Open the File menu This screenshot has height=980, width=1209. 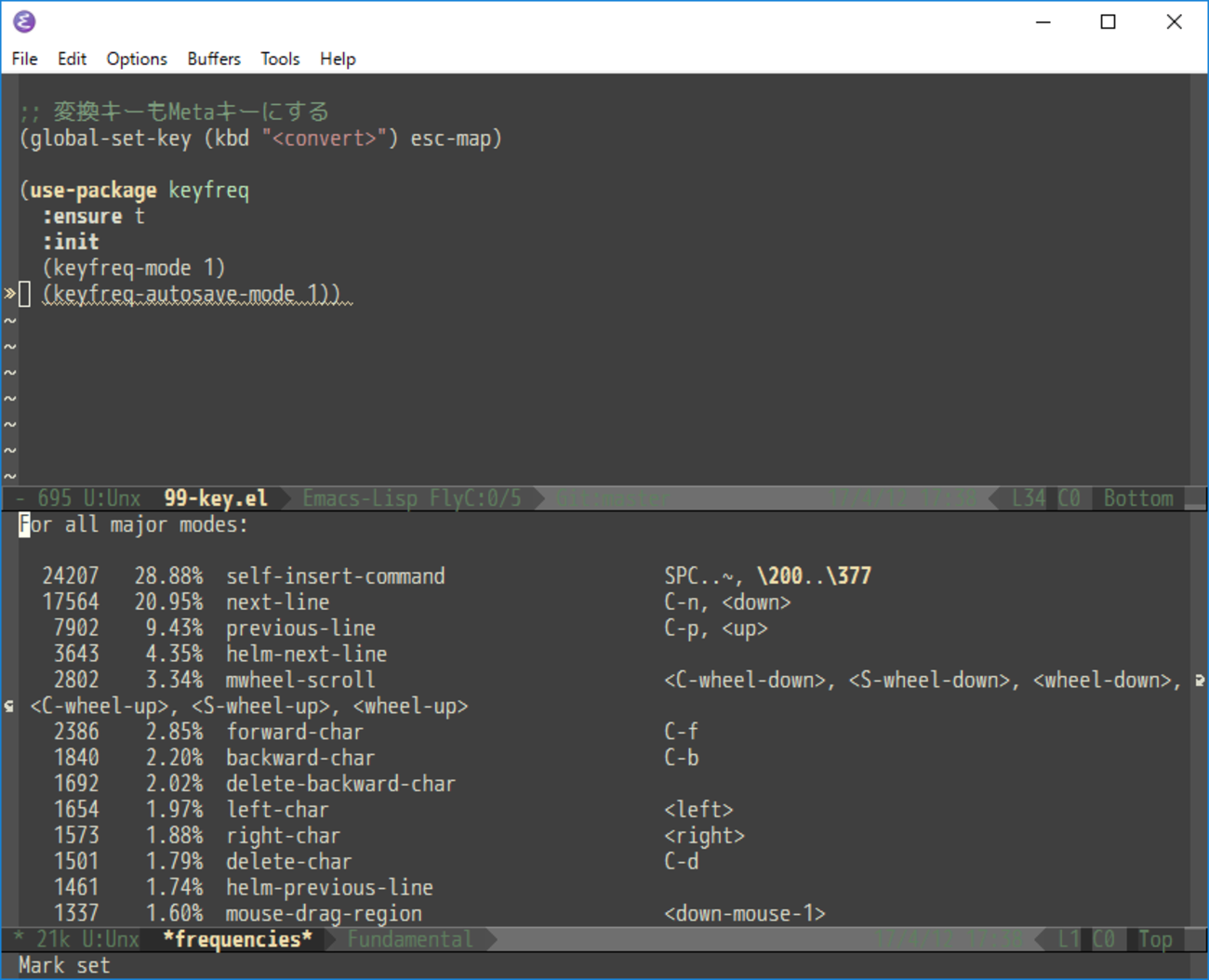[24, 59]
